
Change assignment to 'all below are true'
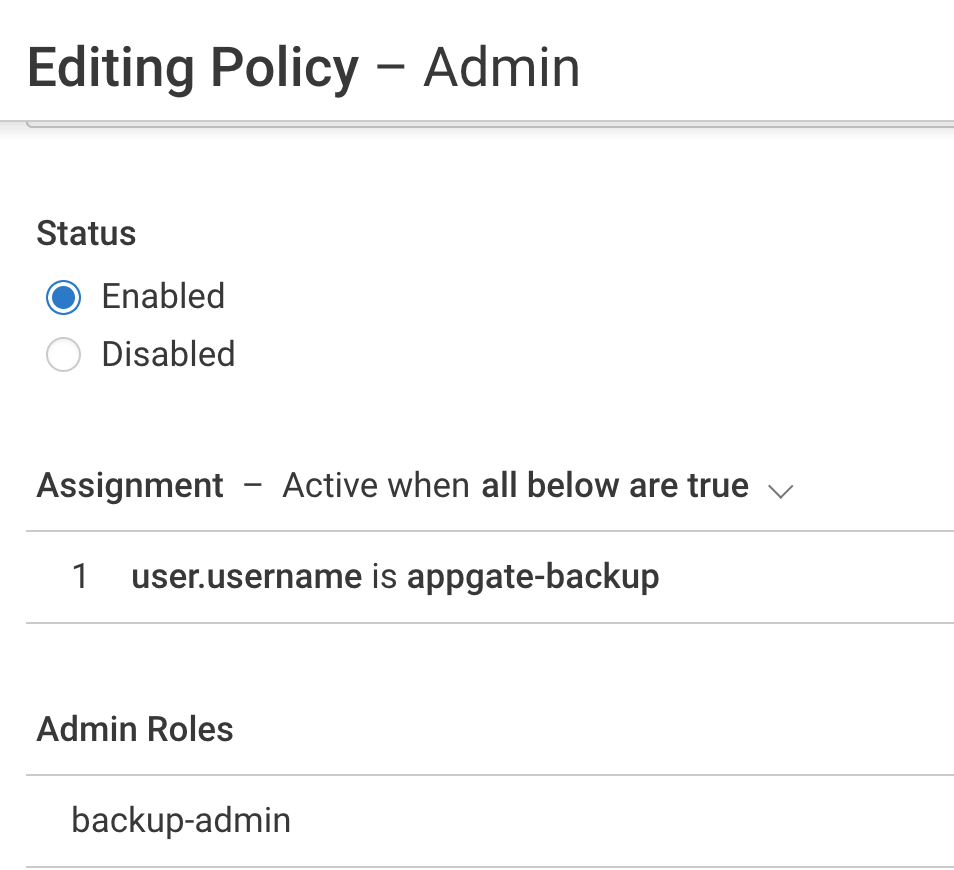point(614,485)
